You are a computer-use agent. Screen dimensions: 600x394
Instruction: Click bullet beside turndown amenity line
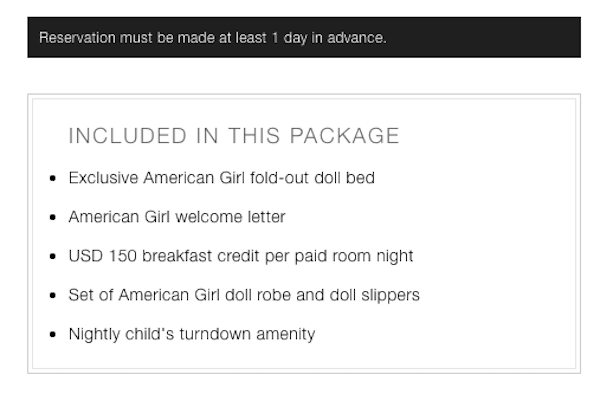(53, 334)
